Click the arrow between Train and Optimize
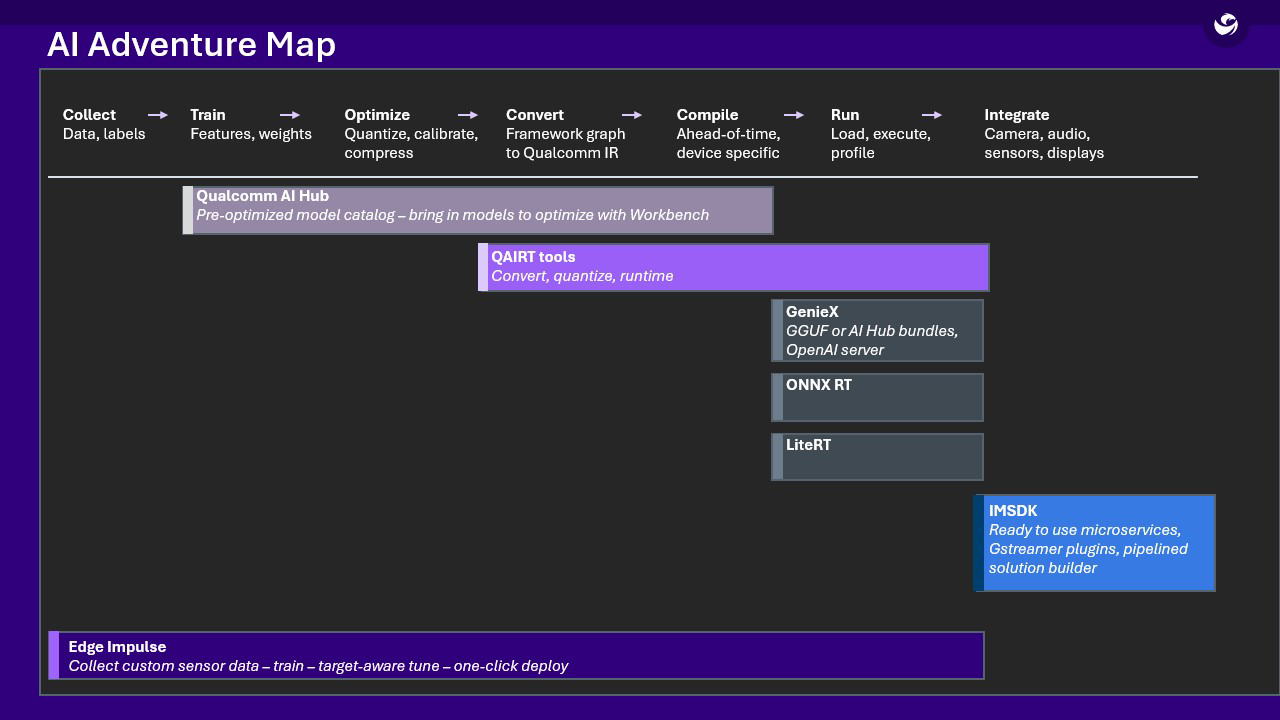Viewport: 1280px width, 720px height. pyautogui.click(x=290, y=115)
